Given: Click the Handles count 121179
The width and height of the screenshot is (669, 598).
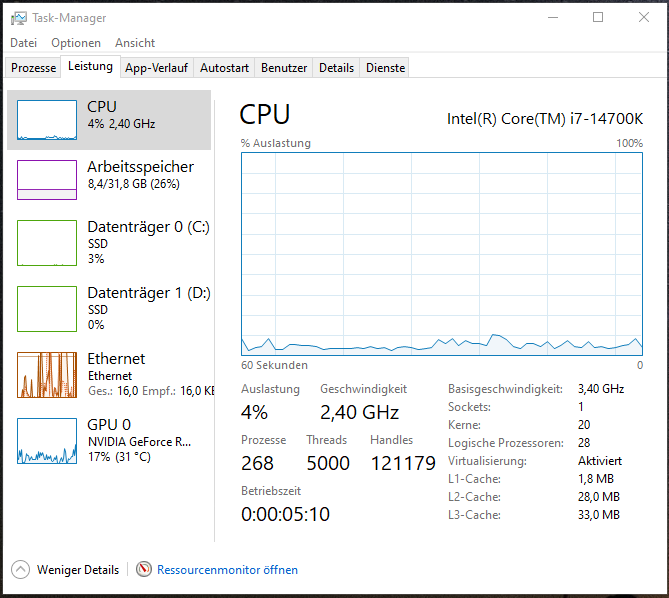Looking at the screenshot, I should 403,463.
